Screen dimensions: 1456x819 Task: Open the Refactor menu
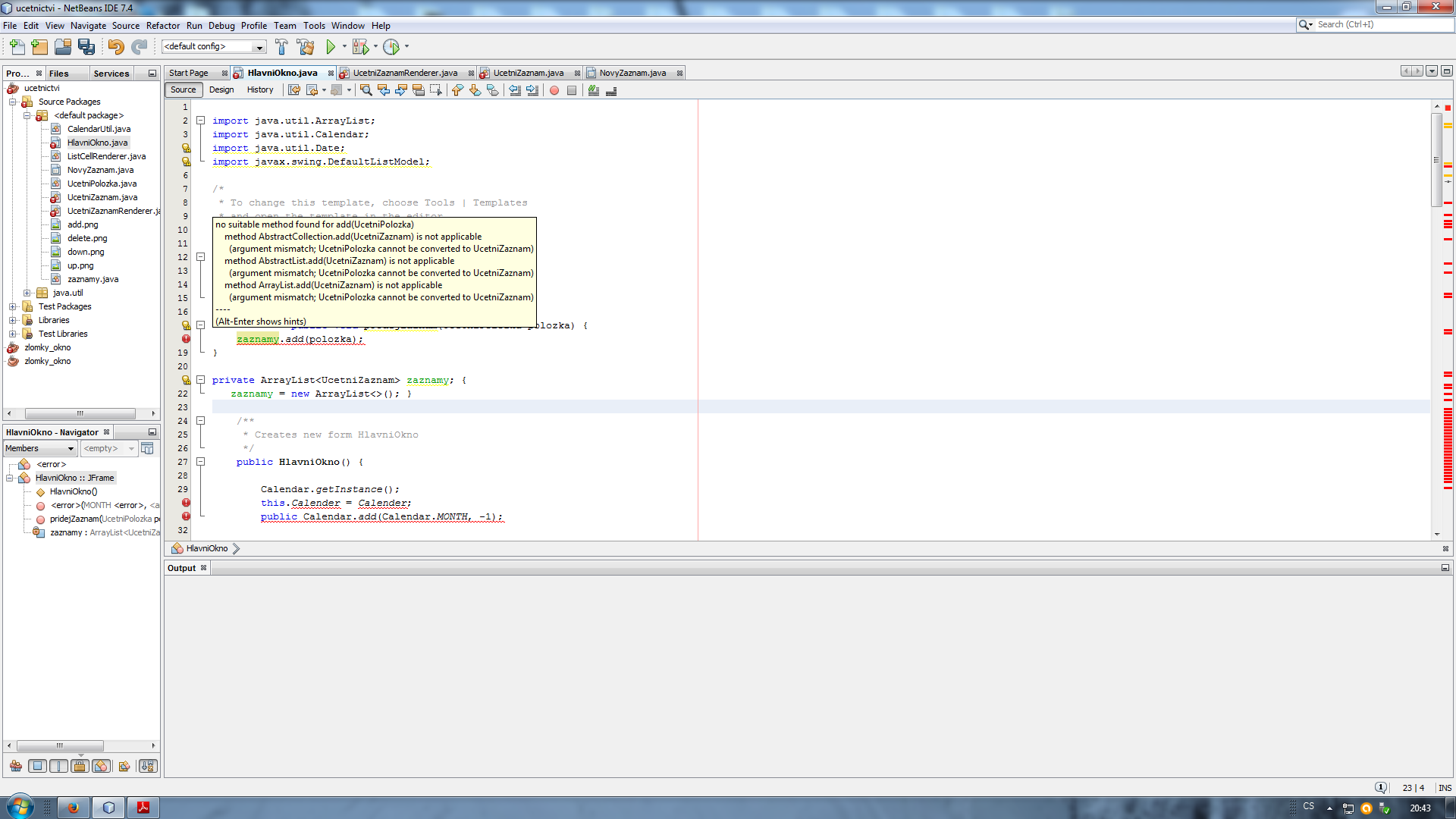(x=162, y=26)
